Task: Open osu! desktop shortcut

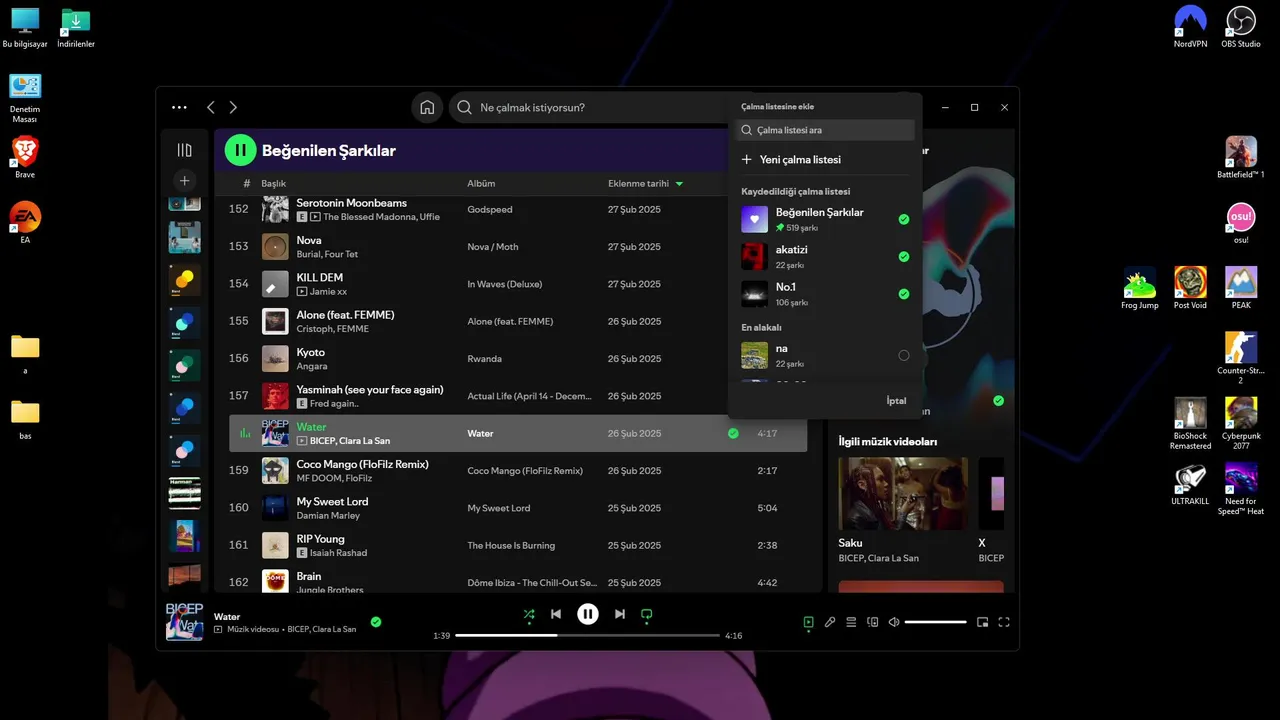Action: 1241,223
